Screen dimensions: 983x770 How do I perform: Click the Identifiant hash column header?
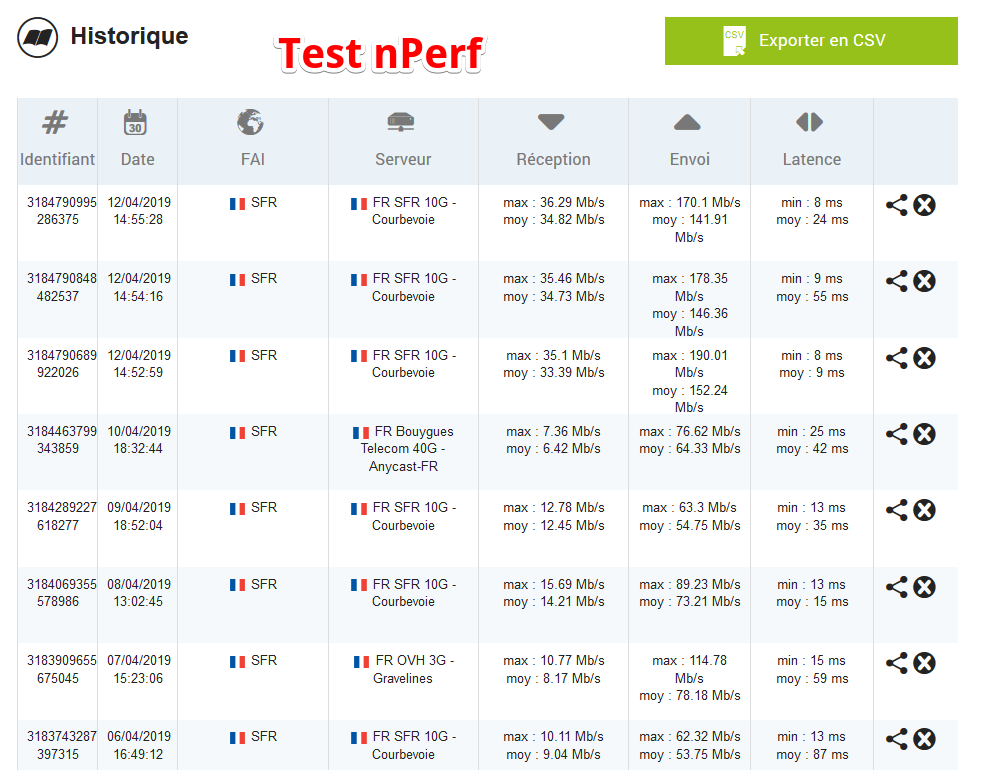[56, 123]
